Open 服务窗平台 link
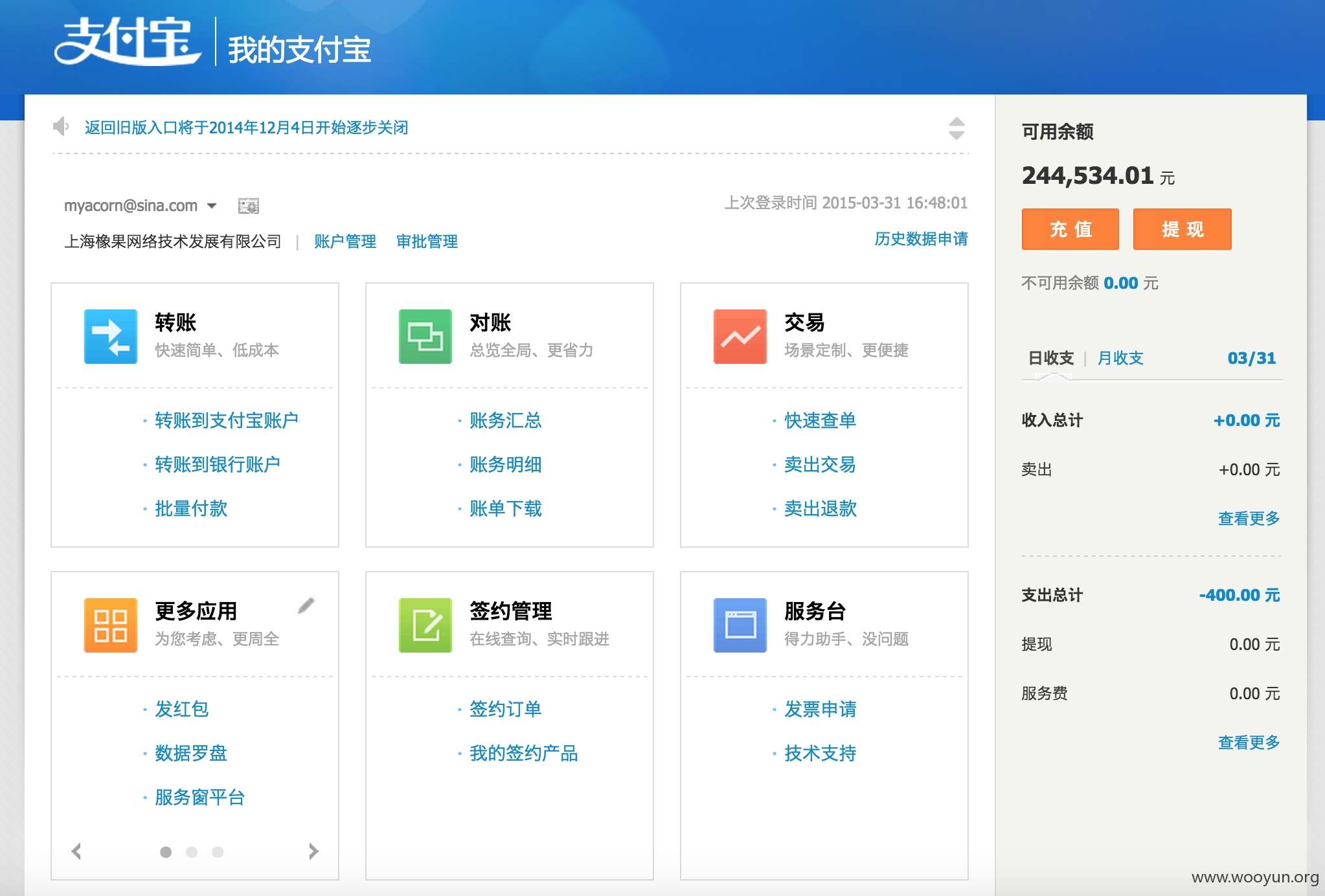The width and height of the screenshot is (1325, 896). point(200,798)
